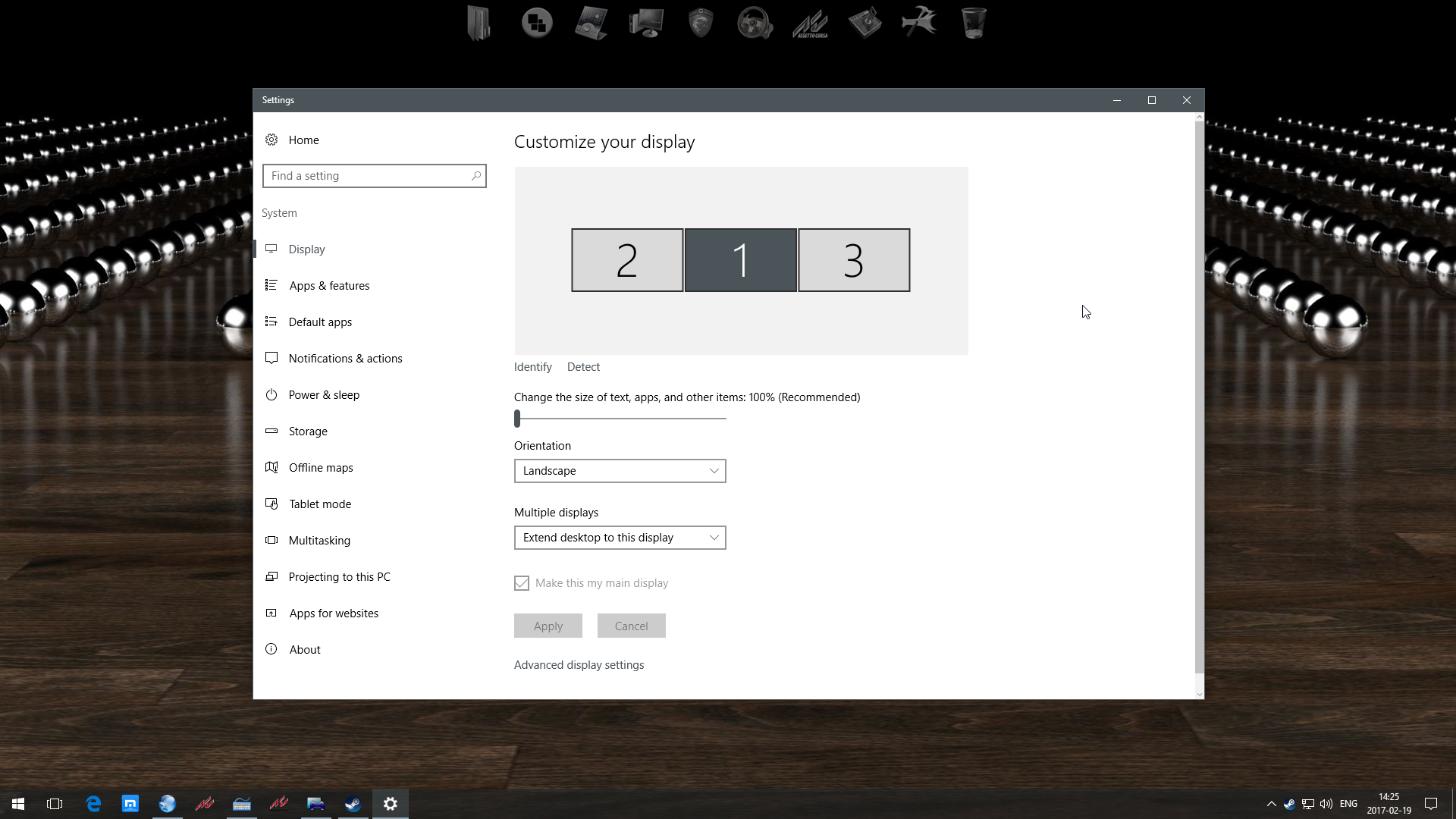This screenshot has height=819, width=1456.
Task: Click the Home gear icon
Action: 271,140
